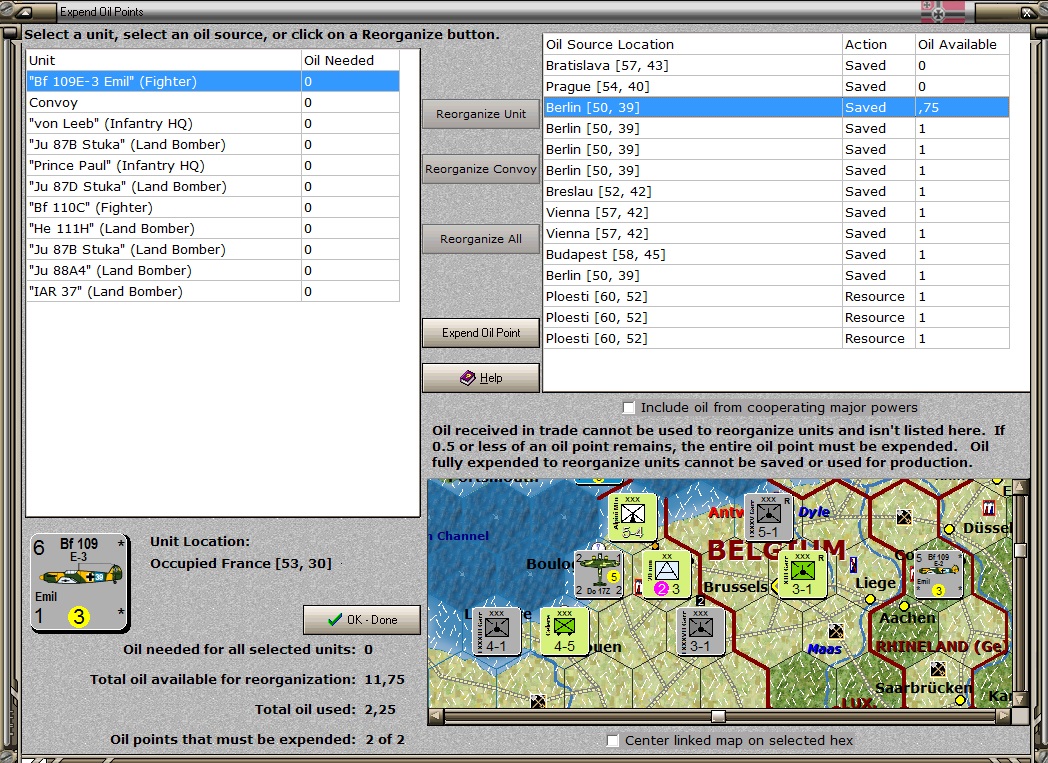This screenshot has height=763, width=1048.
Task: Click the map's right scroll arrow
Action: [x=1003, y=716]
